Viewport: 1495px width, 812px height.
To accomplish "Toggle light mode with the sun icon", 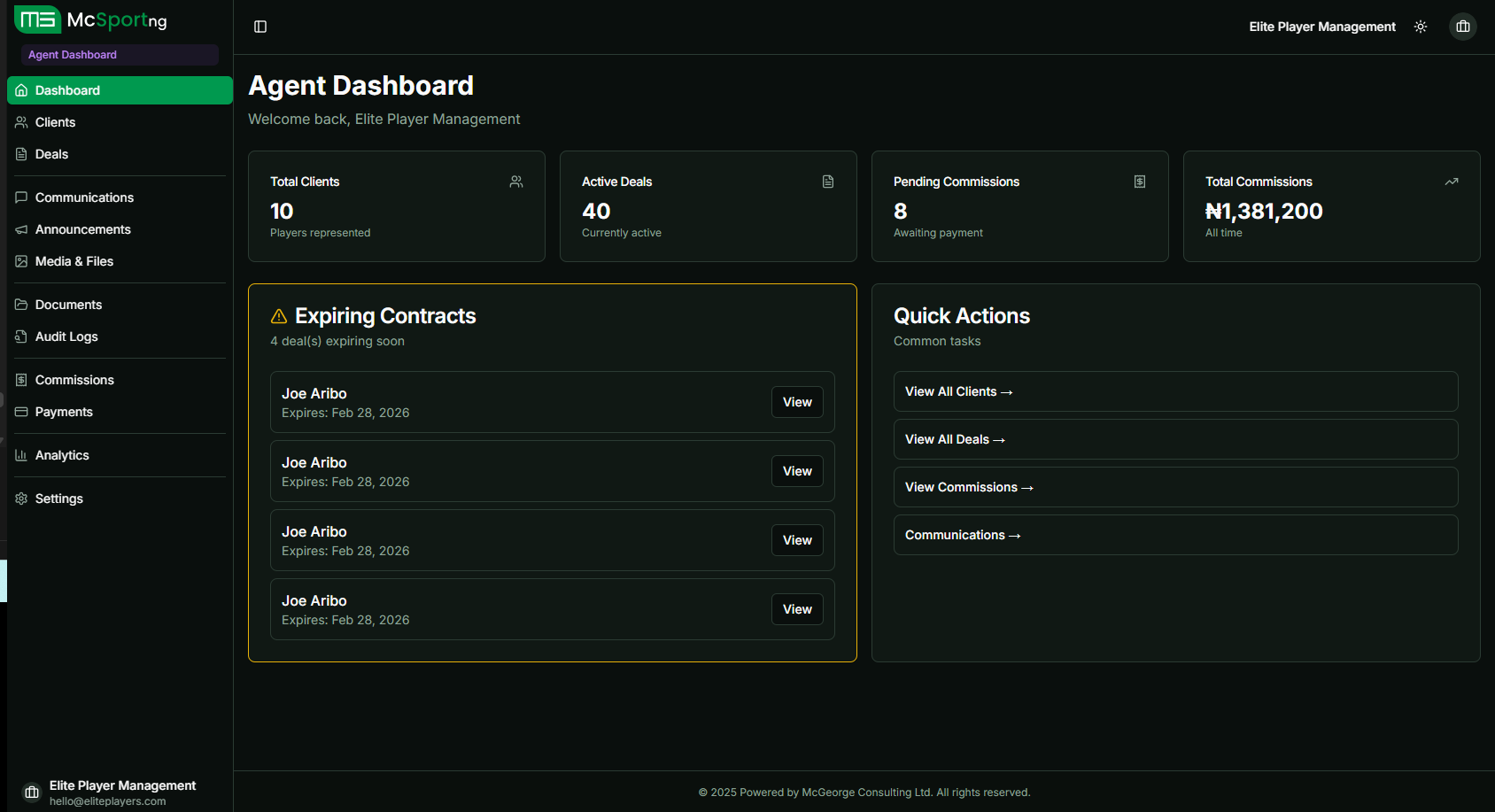I will pyautogui.click(x=1420, y=26).
